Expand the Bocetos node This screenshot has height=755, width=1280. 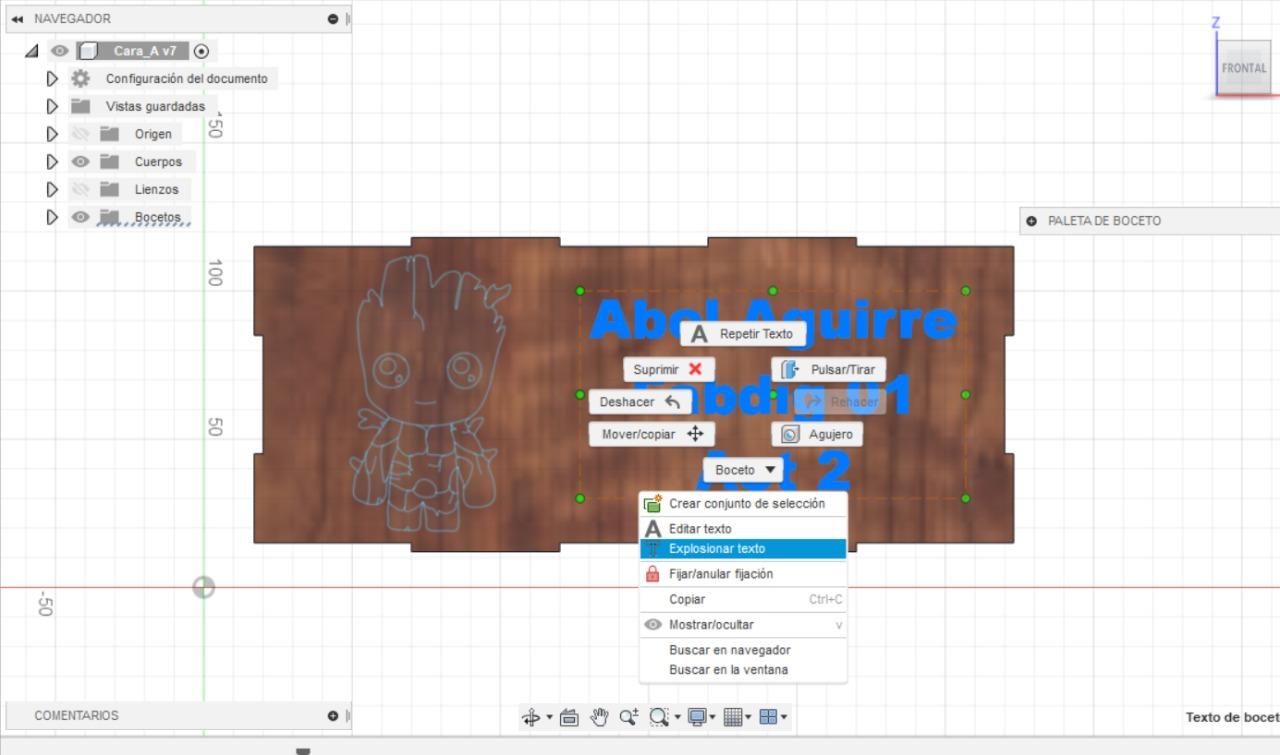52,217
